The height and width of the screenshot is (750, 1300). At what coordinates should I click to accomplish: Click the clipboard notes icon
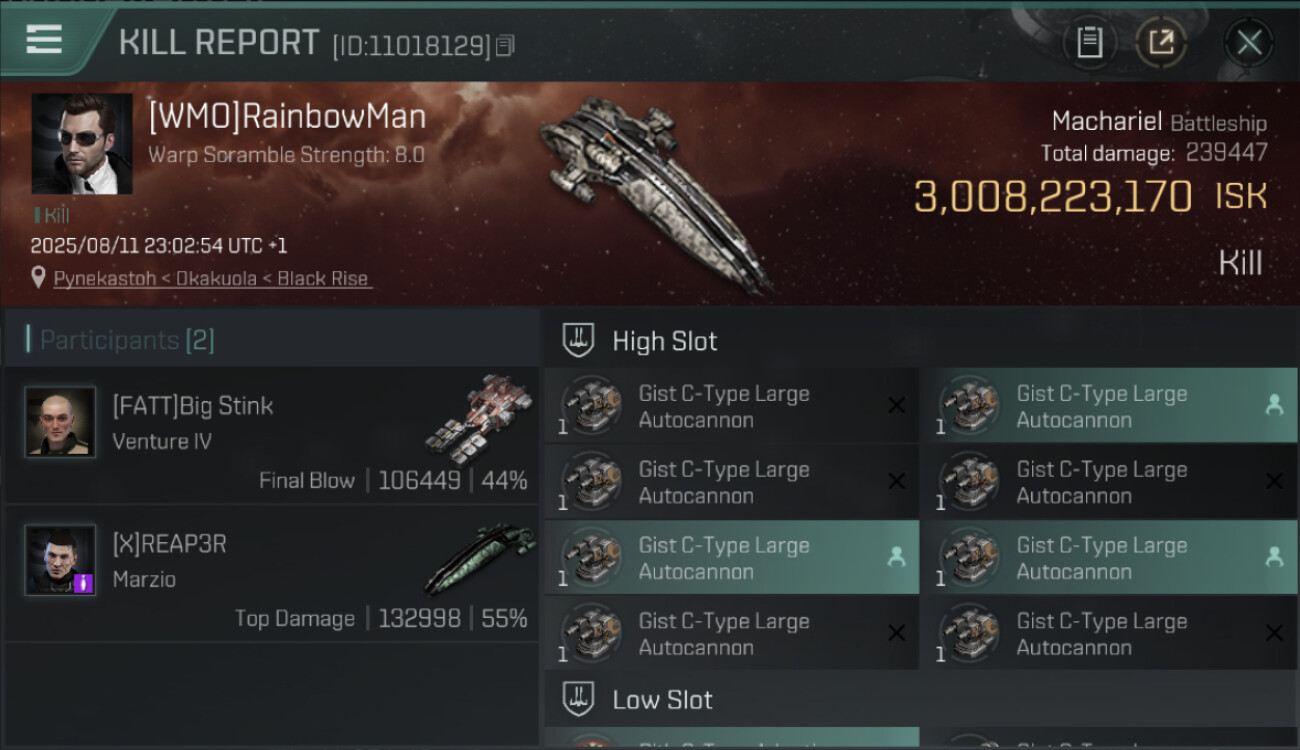point(1089,42)
